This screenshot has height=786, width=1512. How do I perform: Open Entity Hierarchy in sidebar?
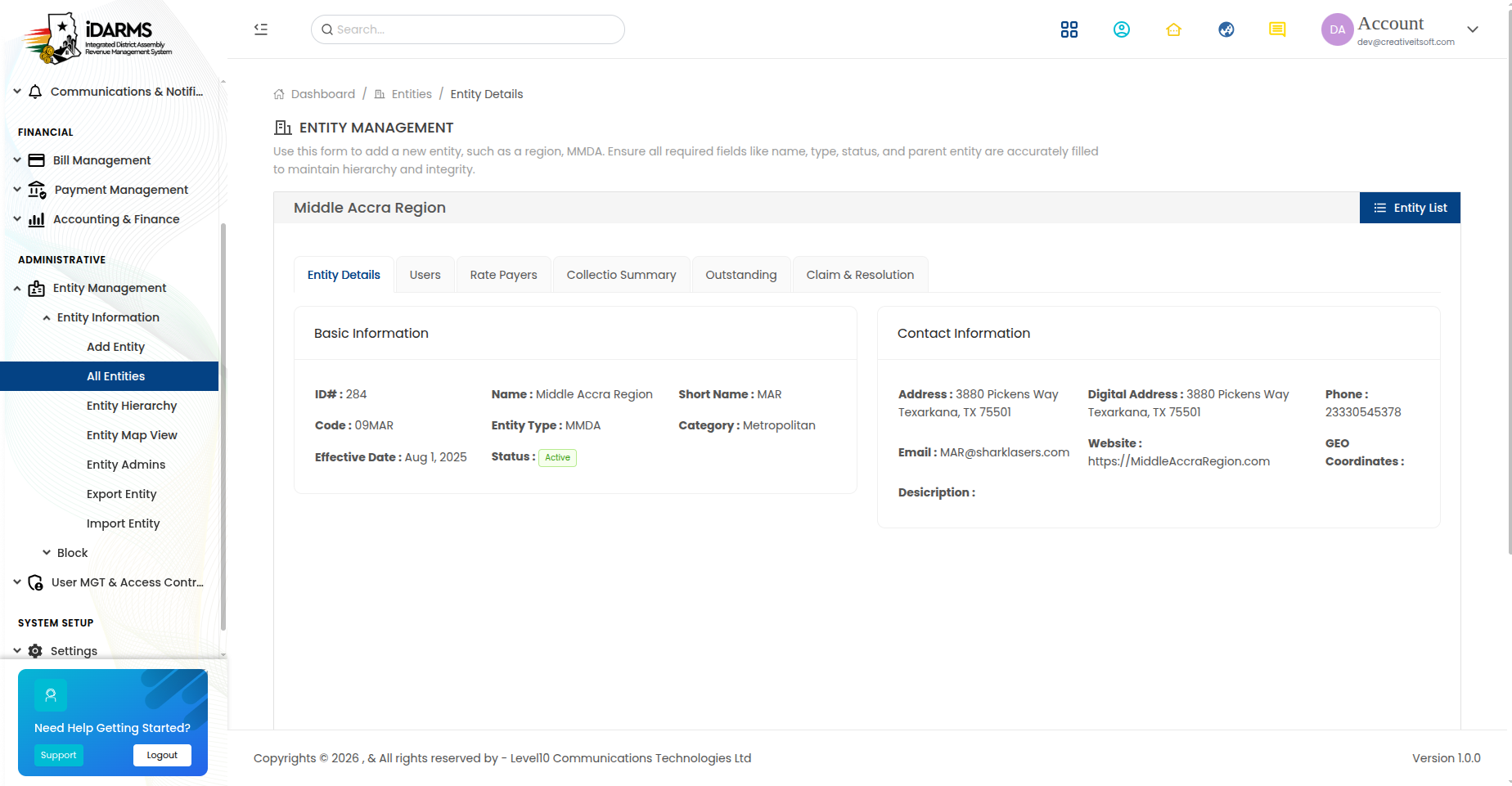132,406
